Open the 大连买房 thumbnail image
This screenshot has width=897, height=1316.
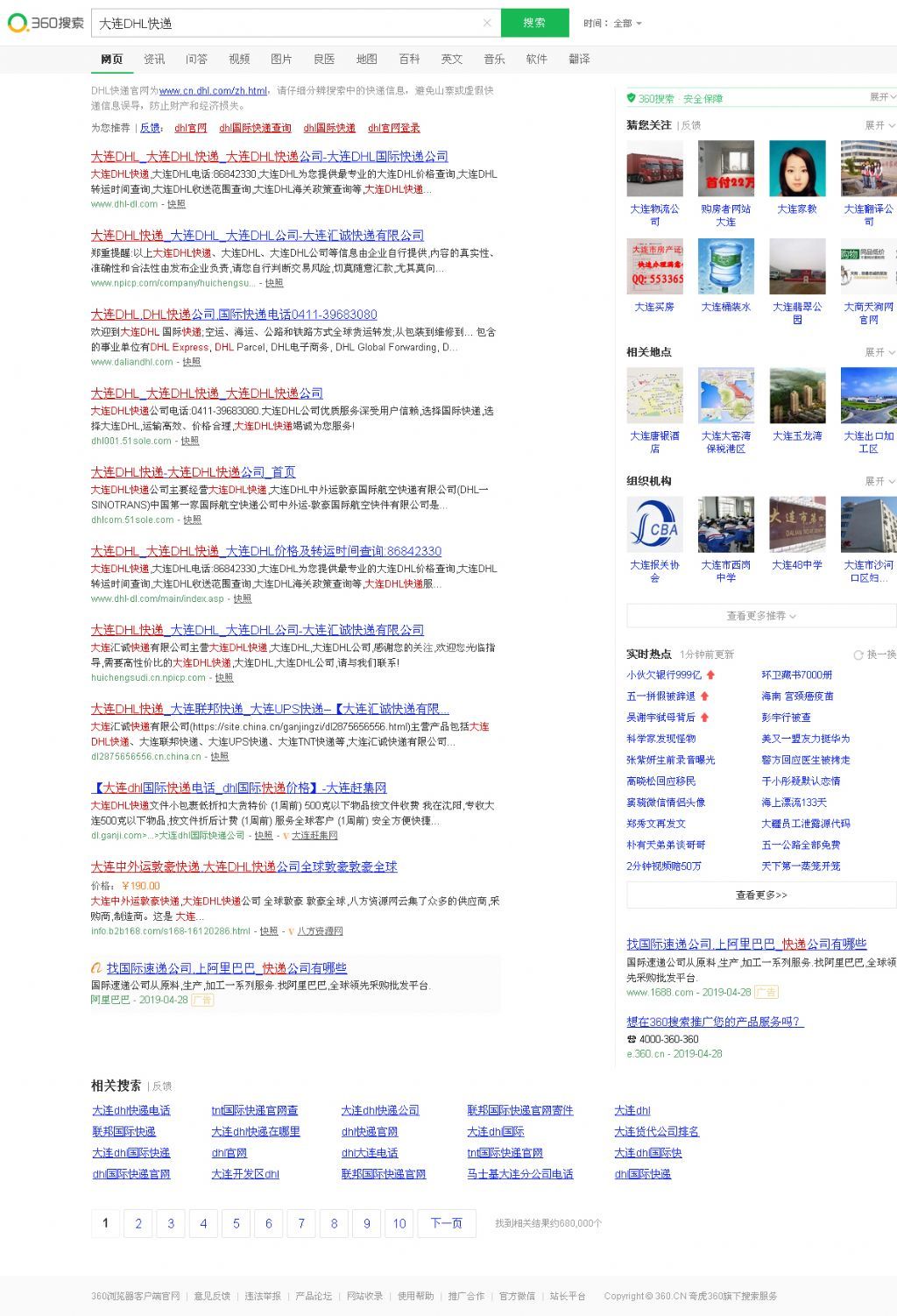[654, 266]
